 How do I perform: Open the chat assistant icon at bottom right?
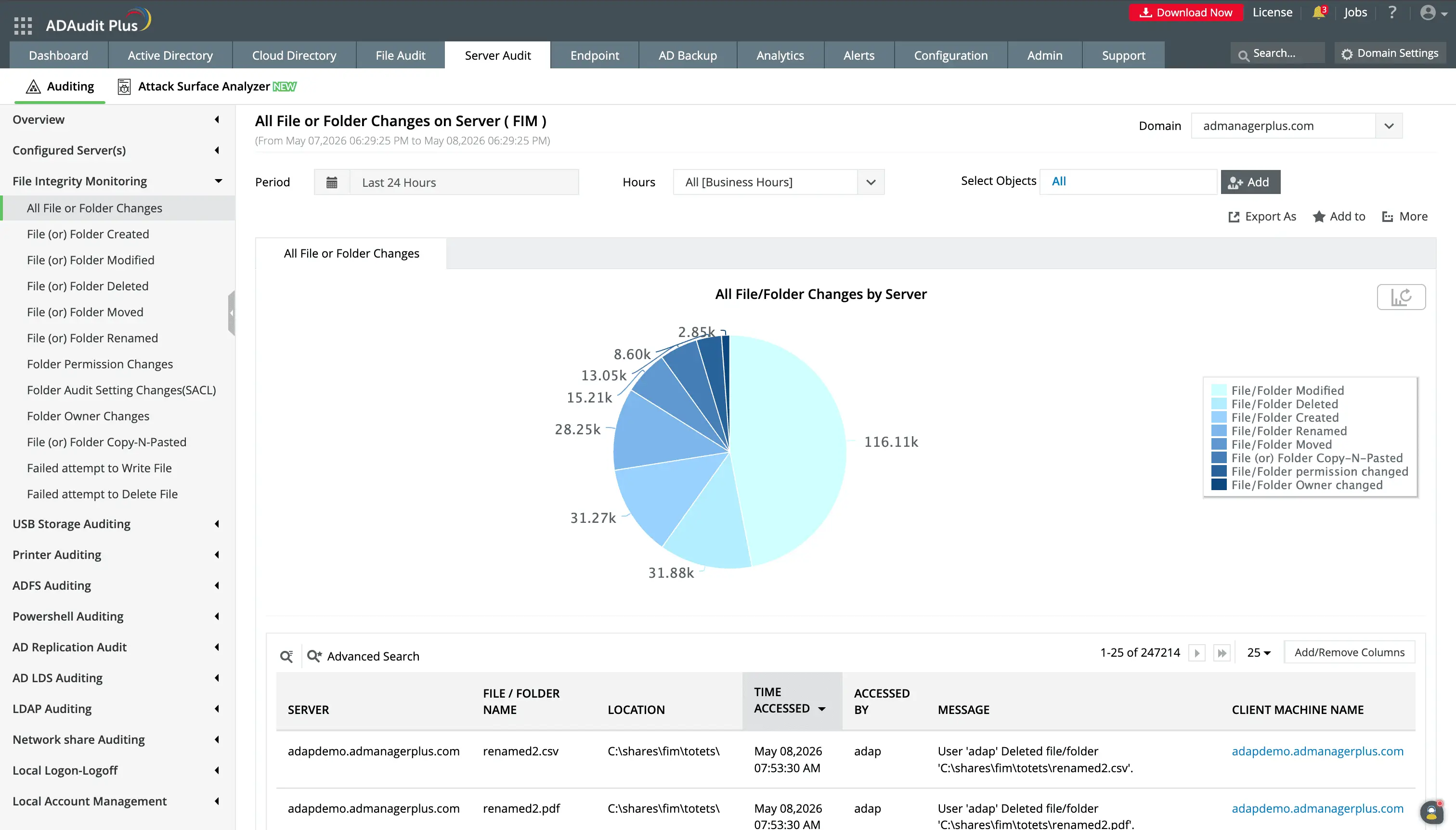[x=1432, y=812]
